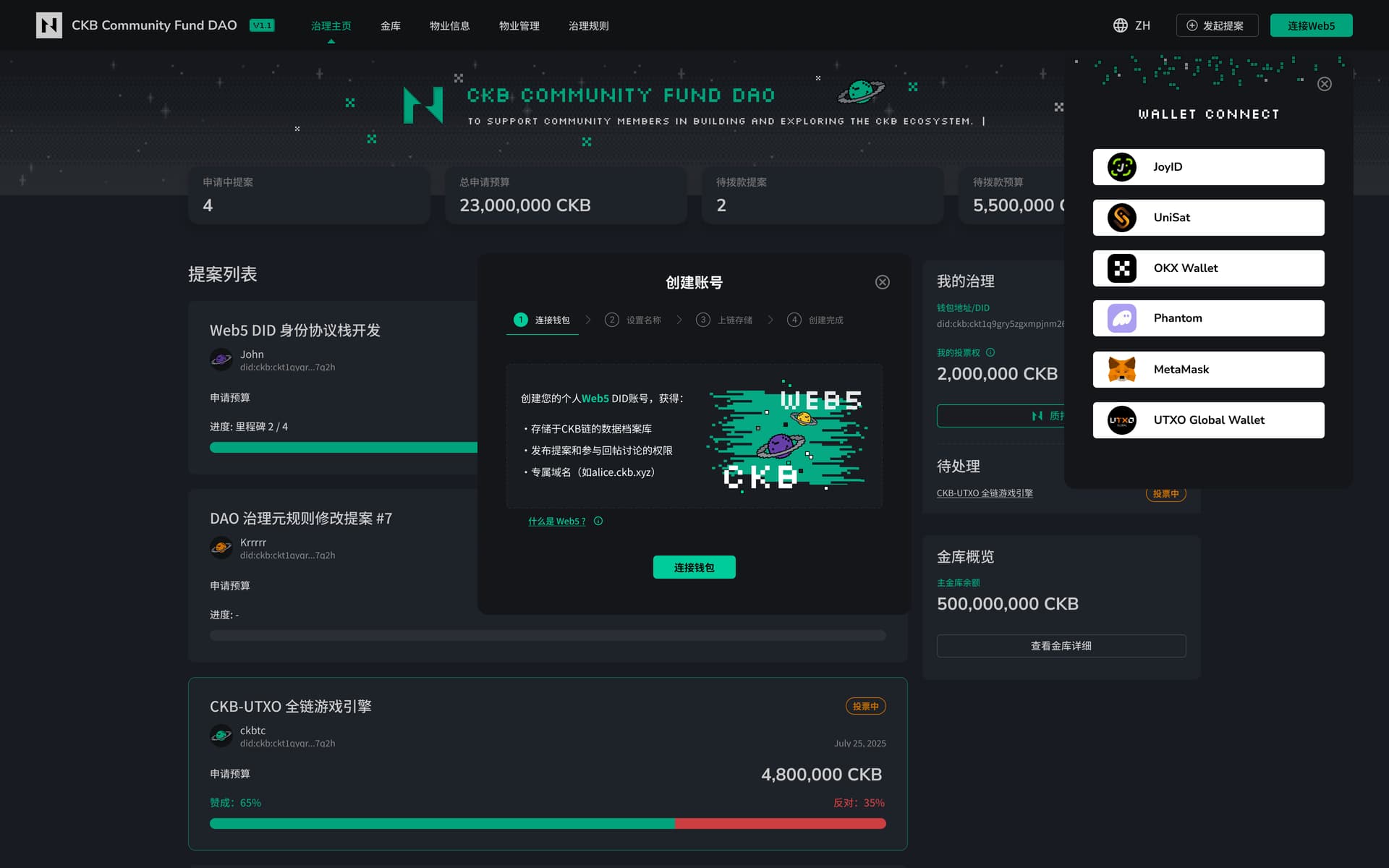The width and height of the screenshot is (1389, 868).
Task: Select the JoyID wallet icon
Action: (1121, 167)
